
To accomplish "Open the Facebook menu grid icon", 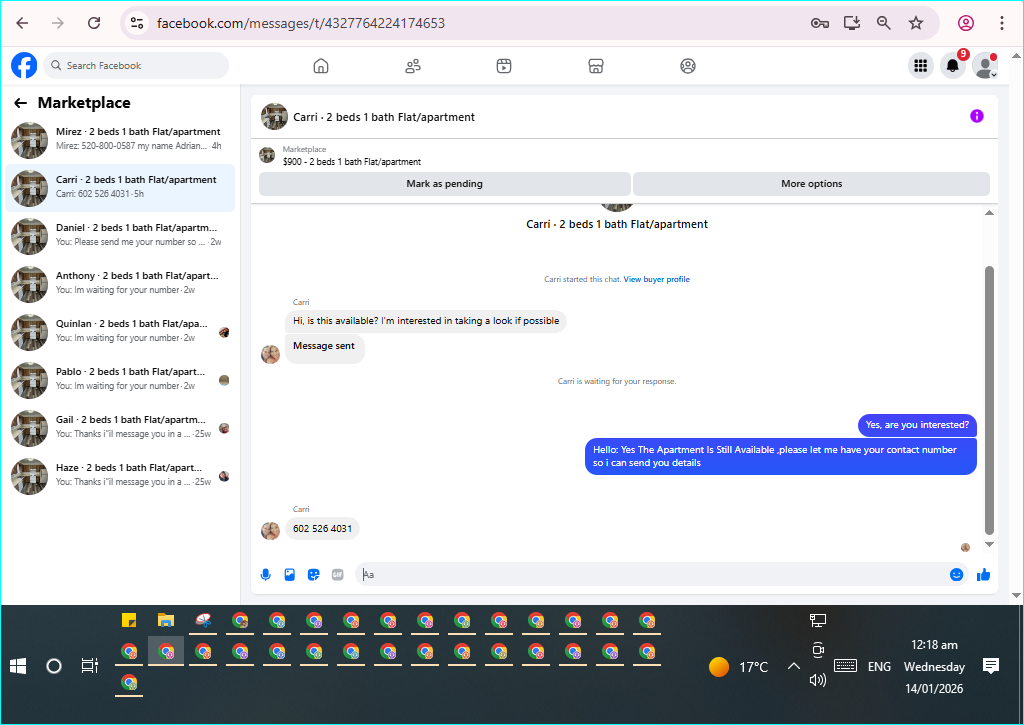I will coord(921,65).
